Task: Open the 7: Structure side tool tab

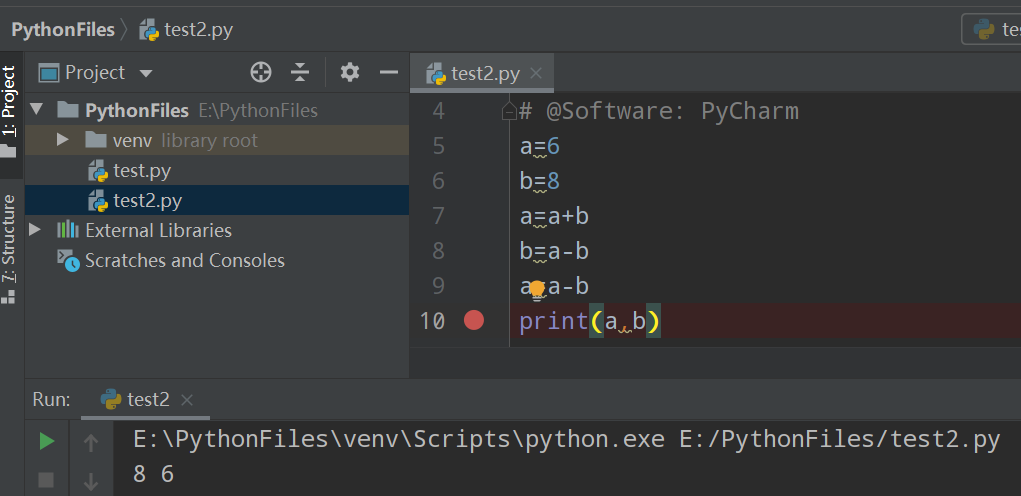Action: 8,249
